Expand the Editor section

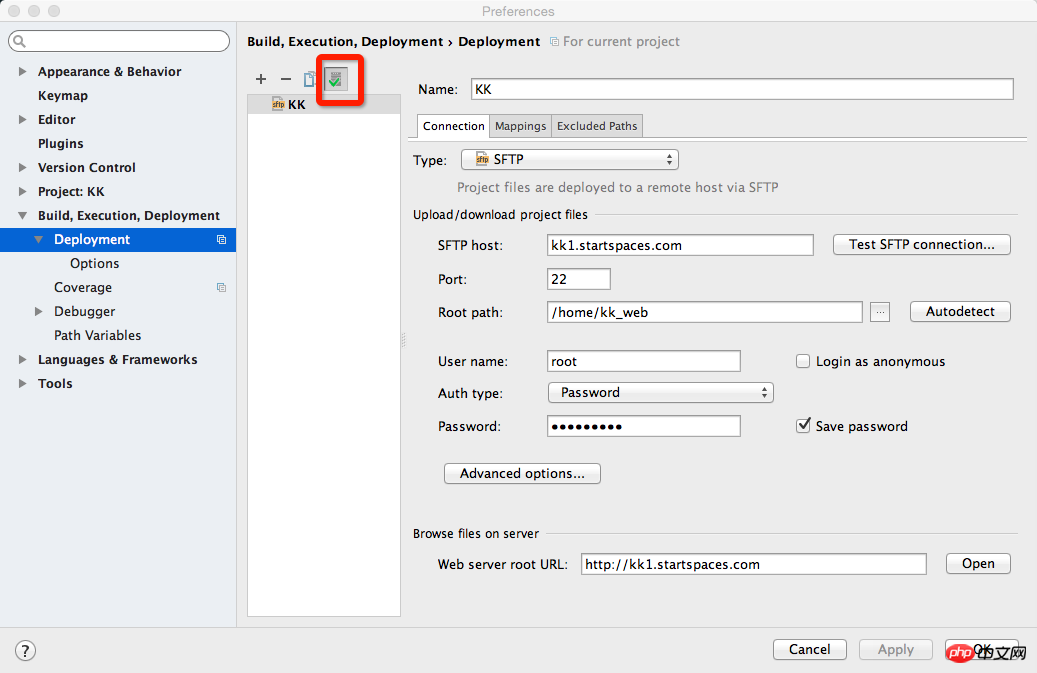pyautogui.click(x=22, y=120)
